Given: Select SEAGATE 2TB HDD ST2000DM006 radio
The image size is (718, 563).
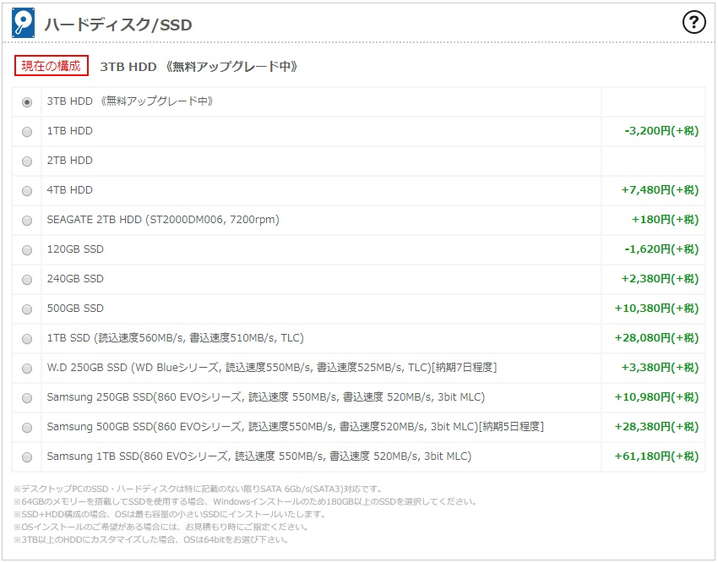Looking at the screenshot, I should (27, 221).
